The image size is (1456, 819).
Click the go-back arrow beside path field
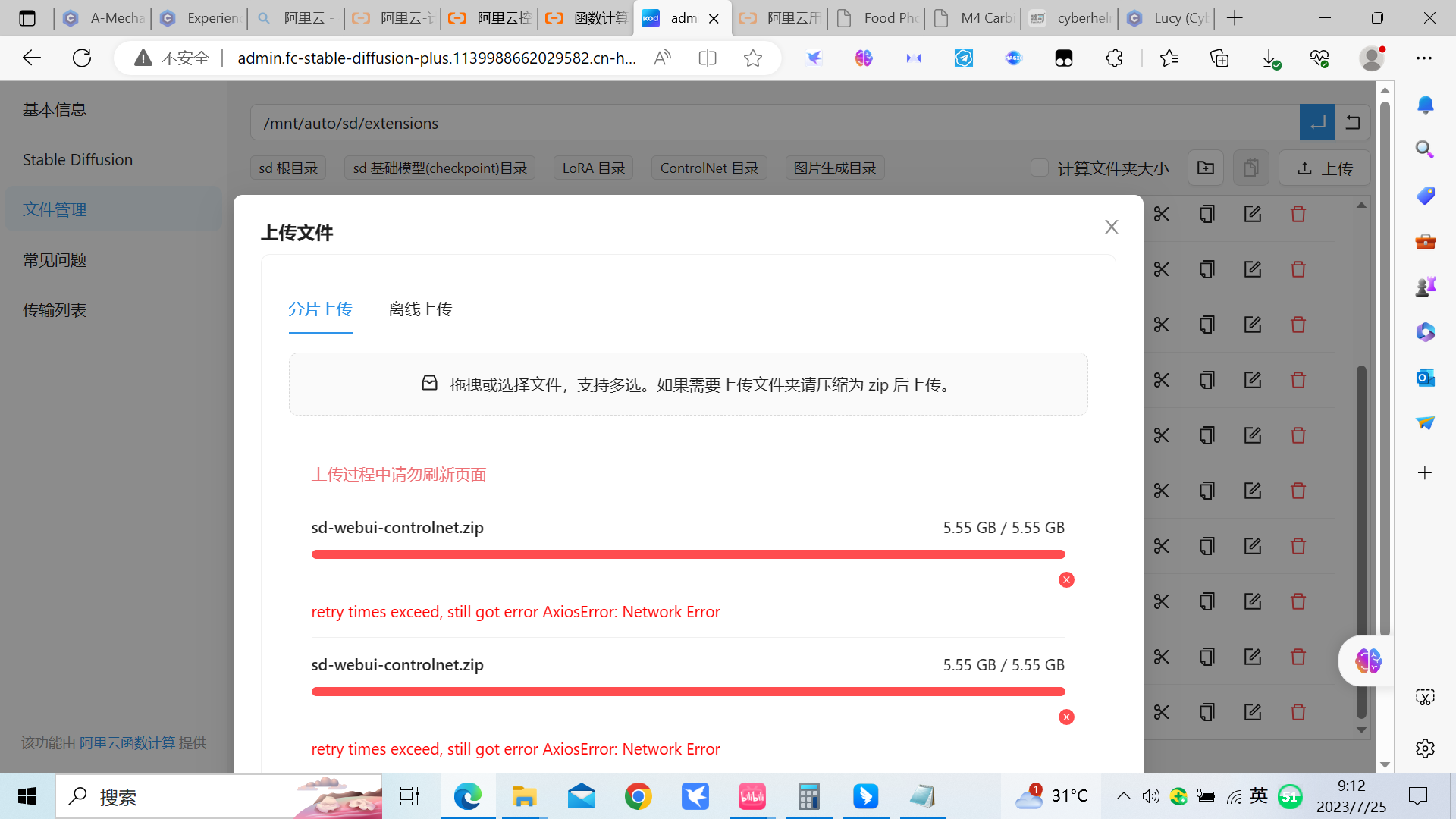coord(1353,123)
